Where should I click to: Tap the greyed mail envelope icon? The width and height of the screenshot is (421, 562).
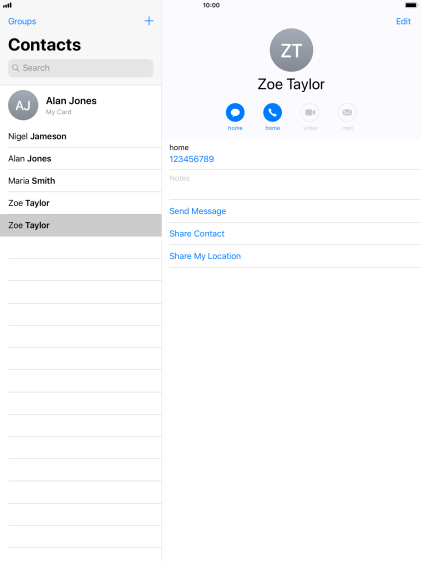tap(347, 113)
